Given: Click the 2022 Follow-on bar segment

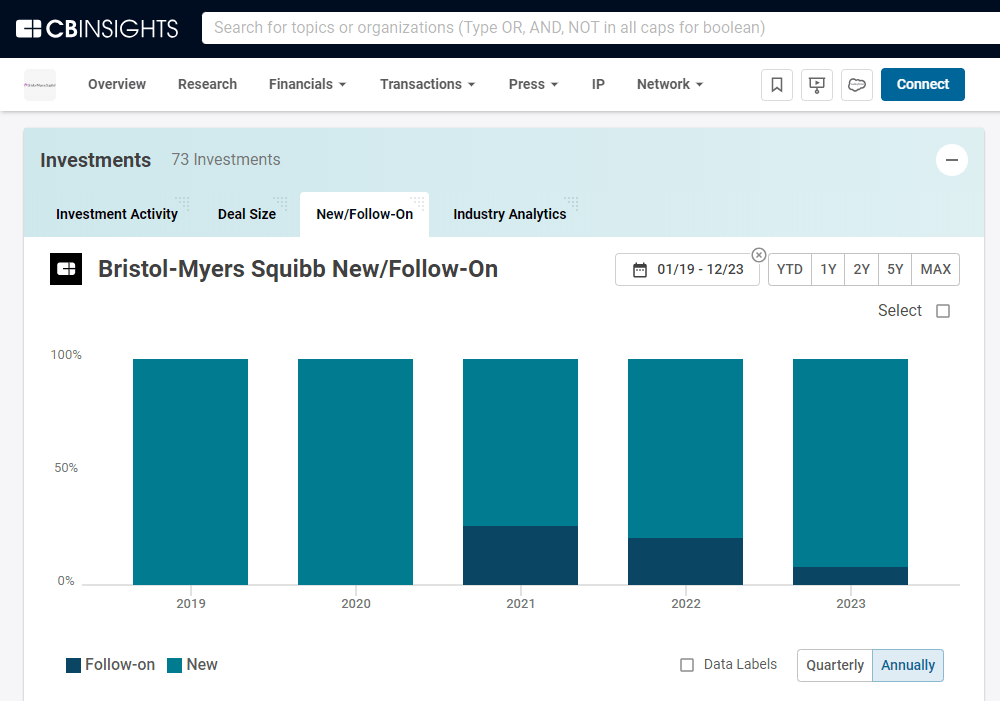Looking at the screenshot, I should tap(686, 561).
